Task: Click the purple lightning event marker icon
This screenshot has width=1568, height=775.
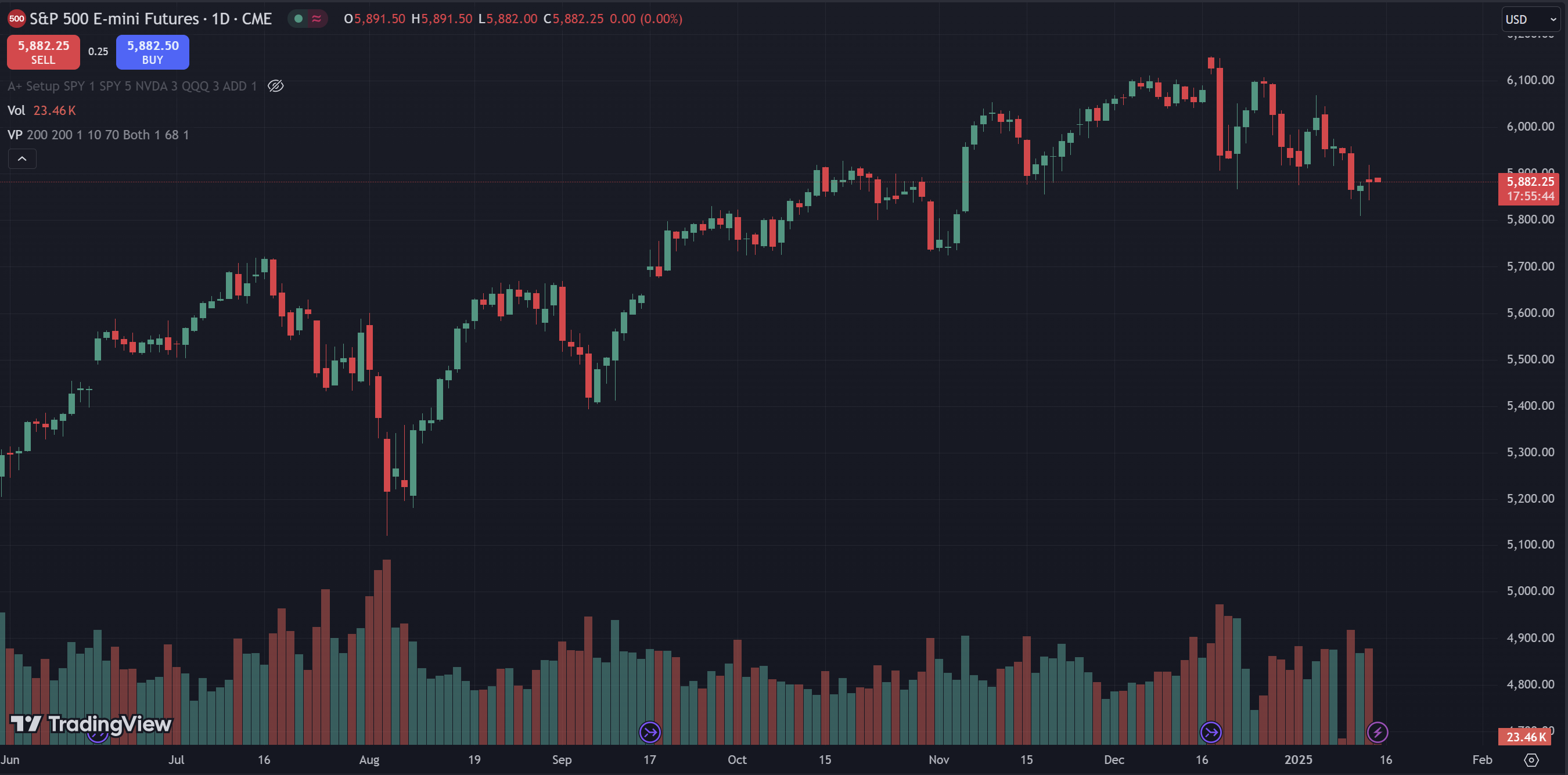Action: coord(1378,732)
